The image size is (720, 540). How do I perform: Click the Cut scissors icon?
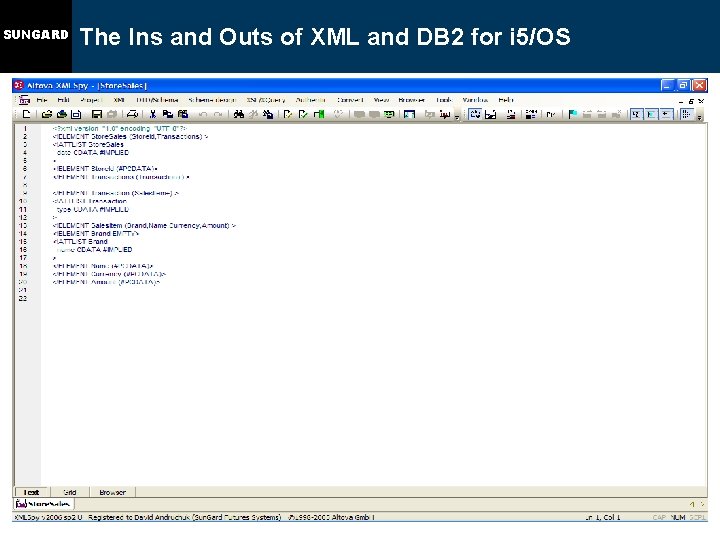pyautogui.click(x=153, y=114)
